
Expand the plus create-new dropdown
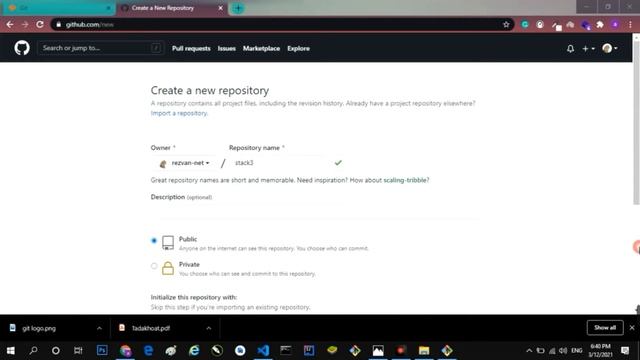coord(588,49)
